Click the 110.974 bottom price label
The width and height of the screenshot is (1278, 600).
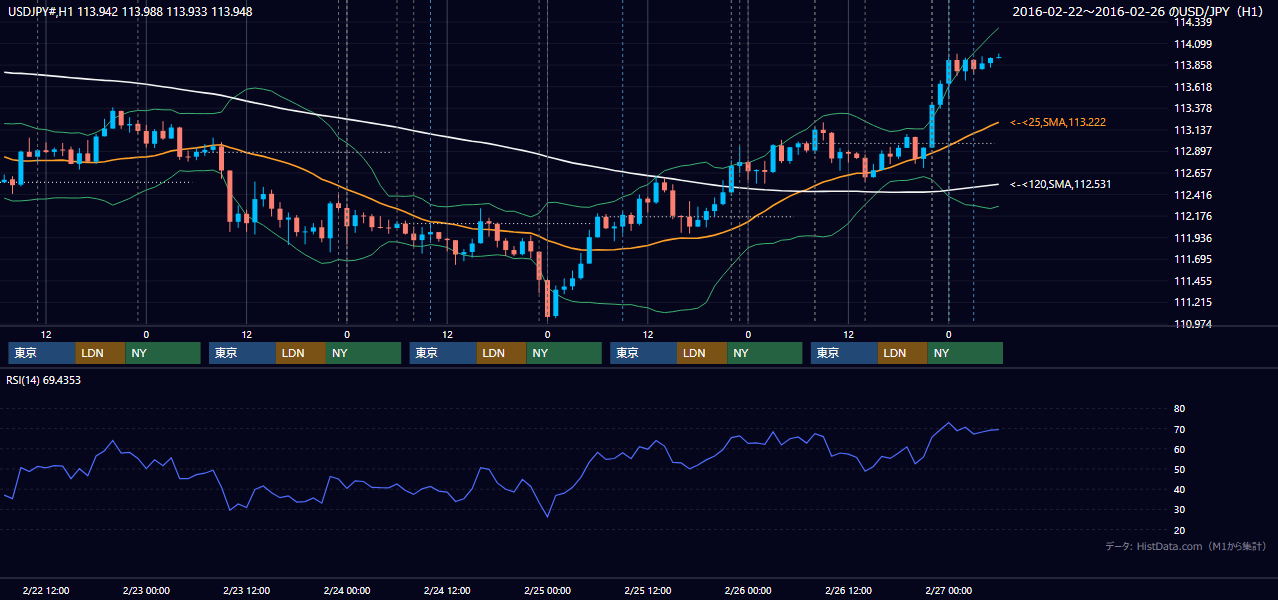pos(1192,324)
